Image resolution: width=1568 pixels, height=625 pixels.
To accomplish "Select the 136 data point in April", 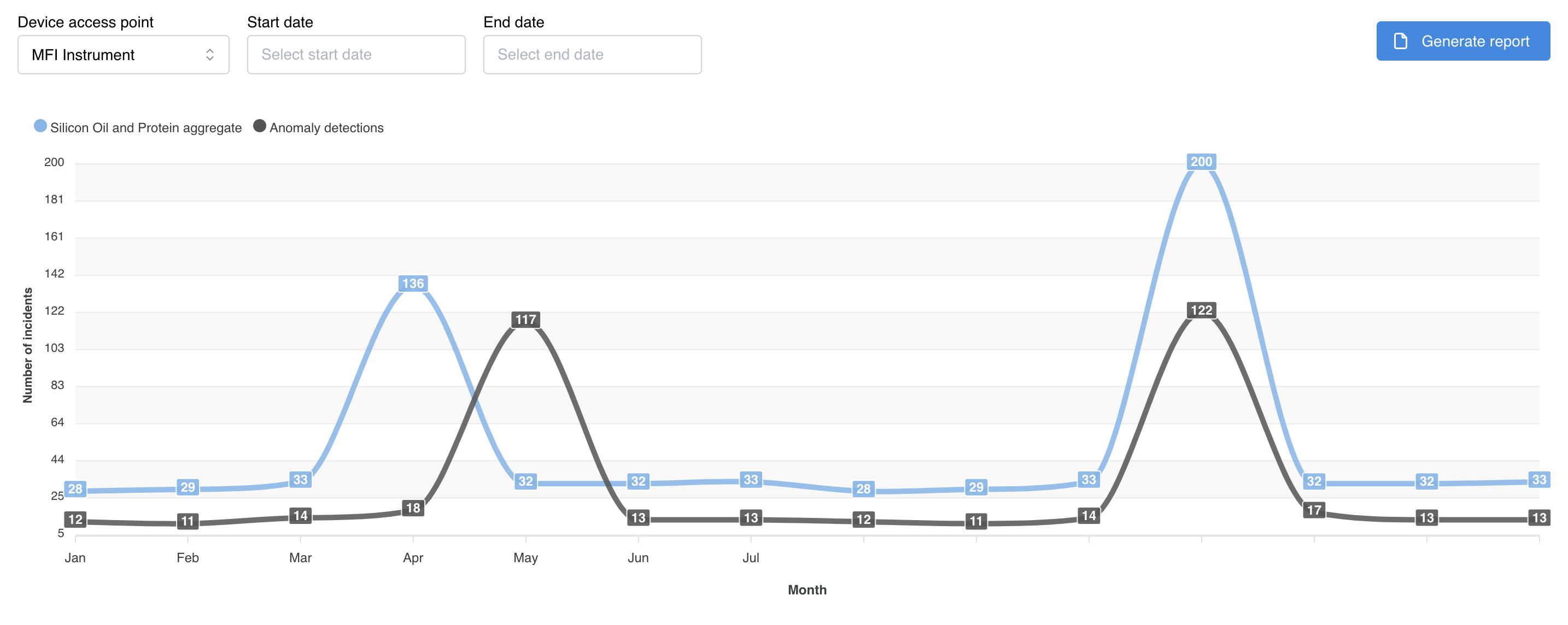I will pyautogui.click(x=413, y=284).
